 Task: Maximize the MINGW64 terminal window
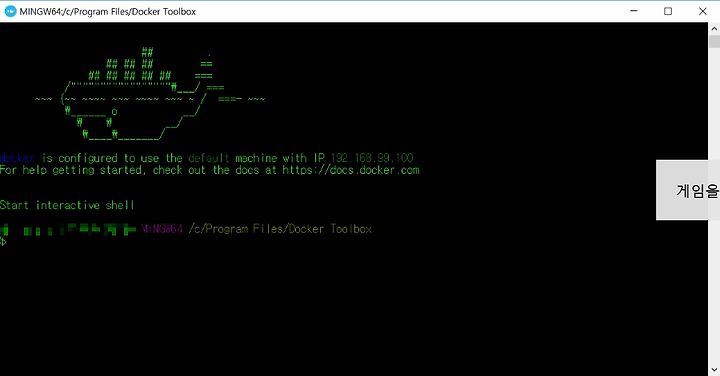click(x=668, y=11)
